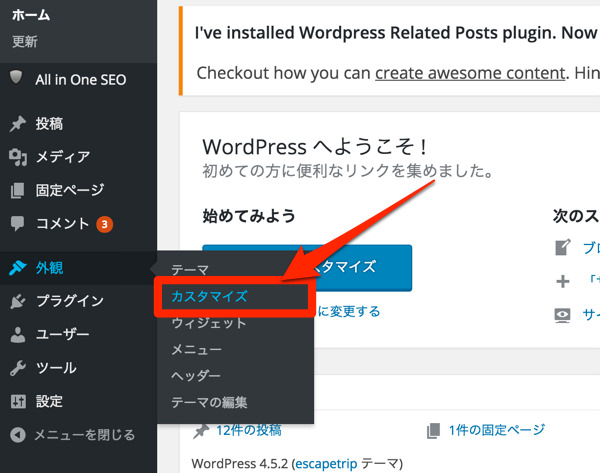Open the 投稿 menu label
The height and width of the screenshot is (473, 600).
point(49,124)
